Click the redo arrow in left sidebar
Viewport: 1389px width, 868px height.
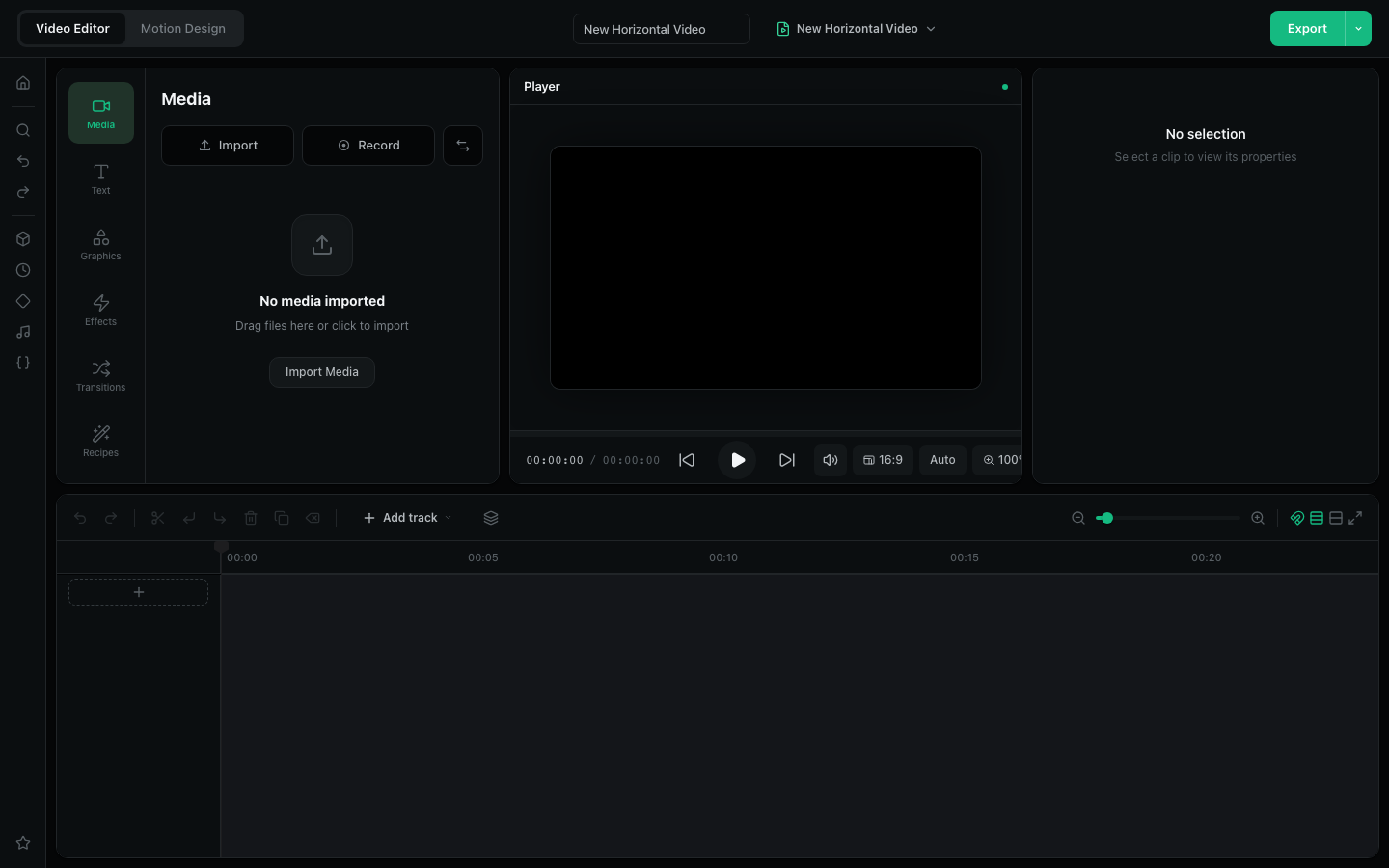(x=23, y=192)
